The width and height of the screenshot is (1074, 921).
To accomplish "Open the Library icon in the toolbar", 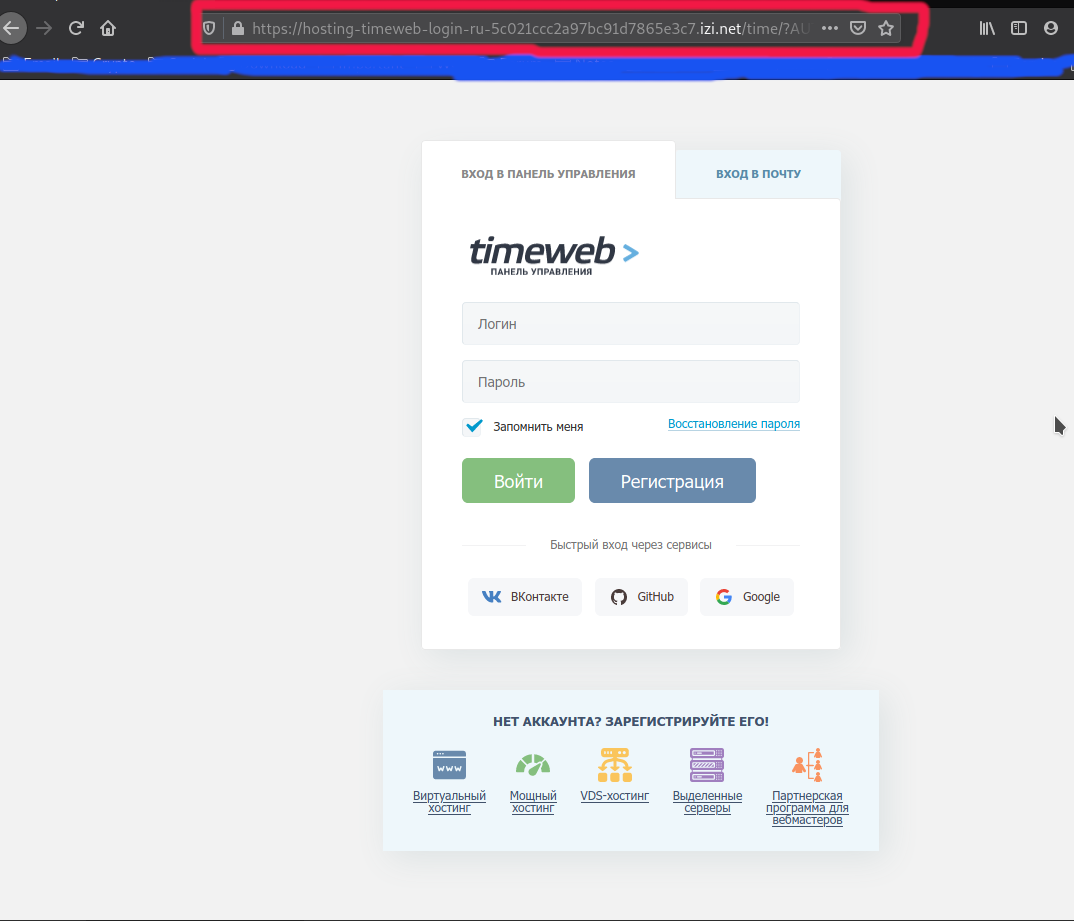I will click(x=987, y=28).
